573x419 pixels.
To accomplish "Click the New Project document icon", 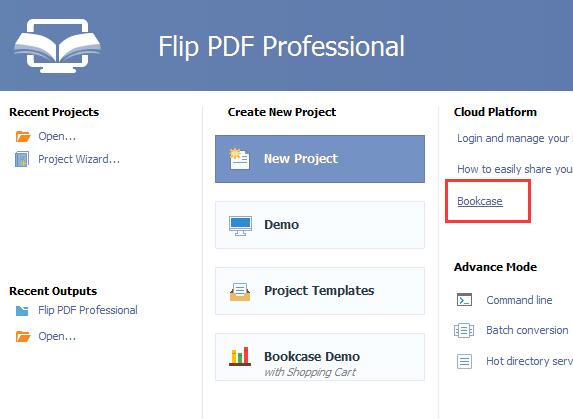I will 239,159.
